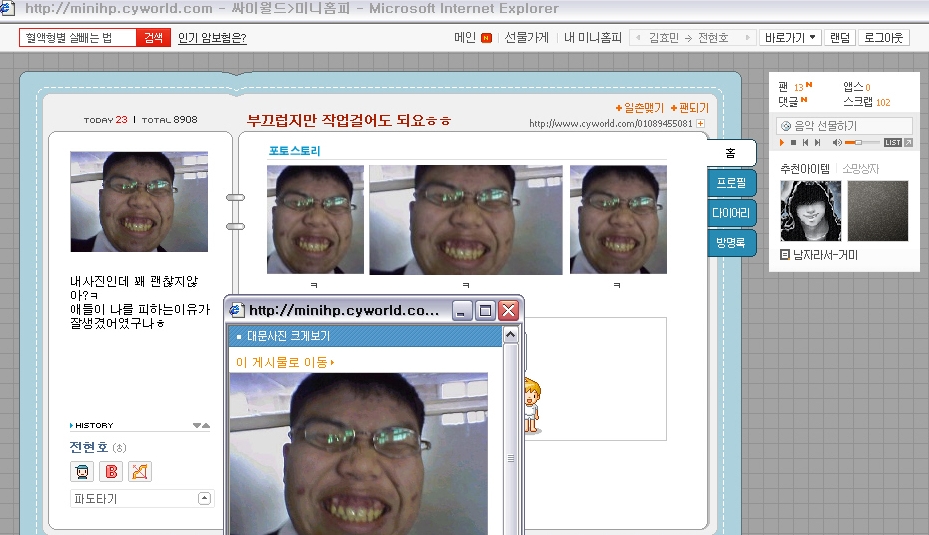Open the music player LIST button

coord(893,143)
